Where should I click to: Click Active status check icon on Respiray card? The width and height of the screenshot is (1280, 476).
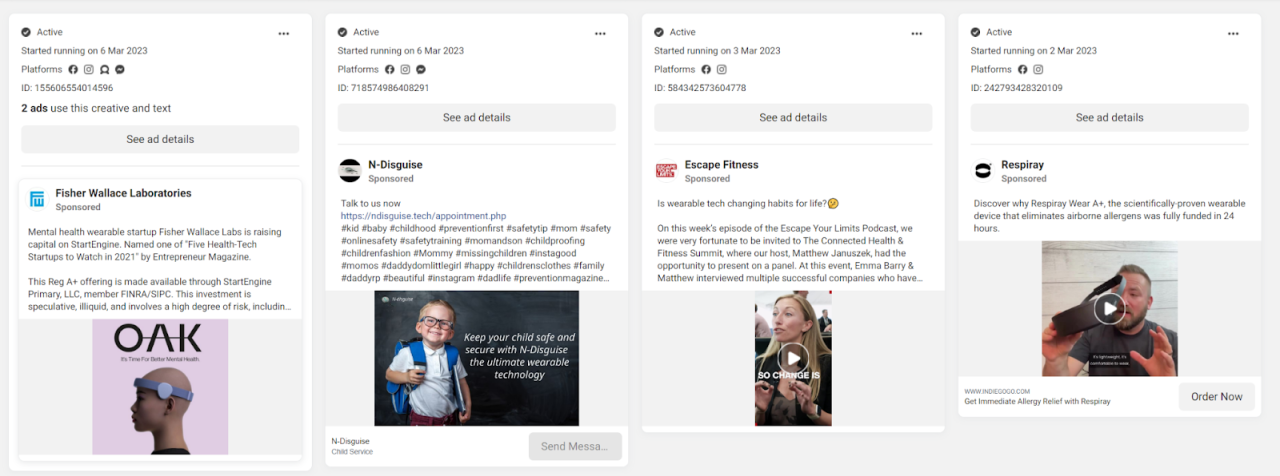[x=976, y=33]
